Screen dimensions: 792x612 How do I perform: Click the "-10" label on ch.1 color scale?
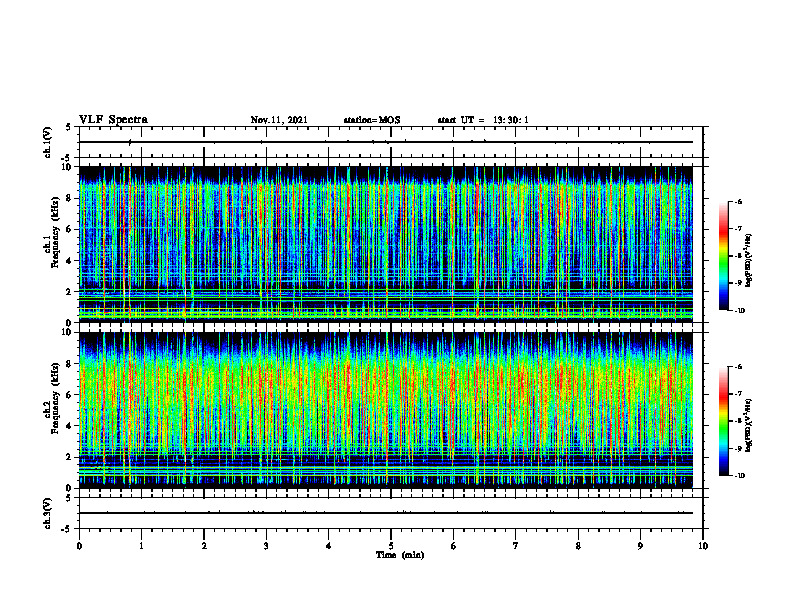coord(739,311)
